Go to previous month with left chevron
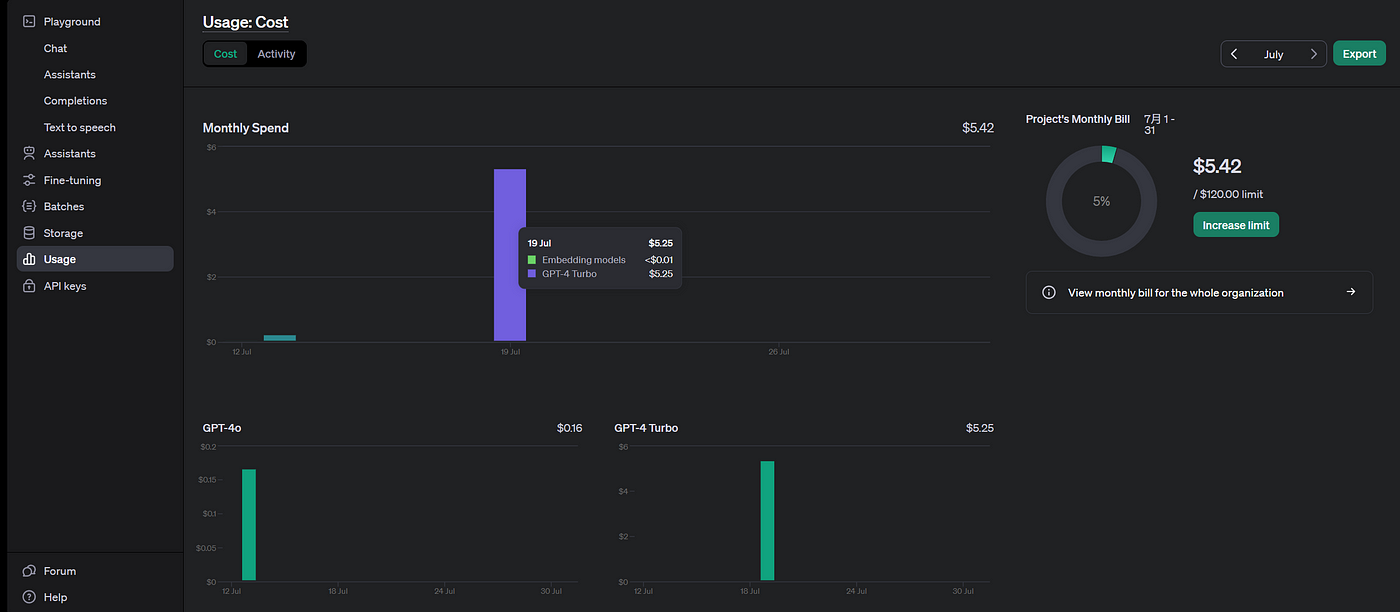Screen dimensions: 1400x612 (x=1234, y=54)
